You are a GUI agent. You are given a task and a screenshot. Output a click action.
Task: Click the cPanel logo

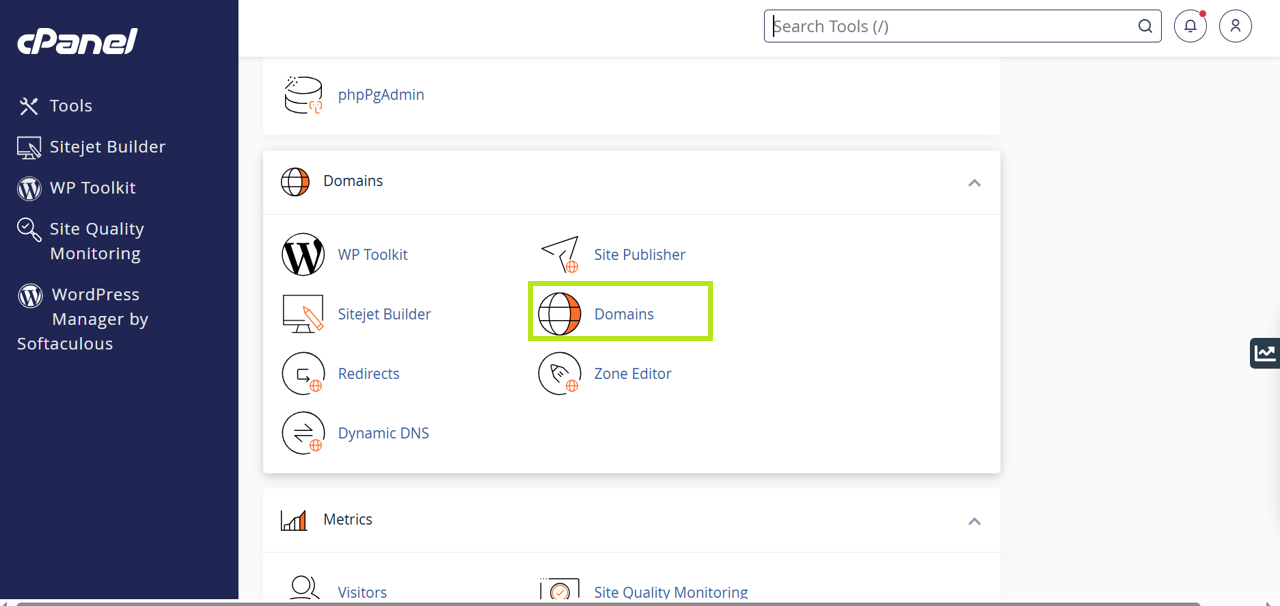click(x=78, y=41)
